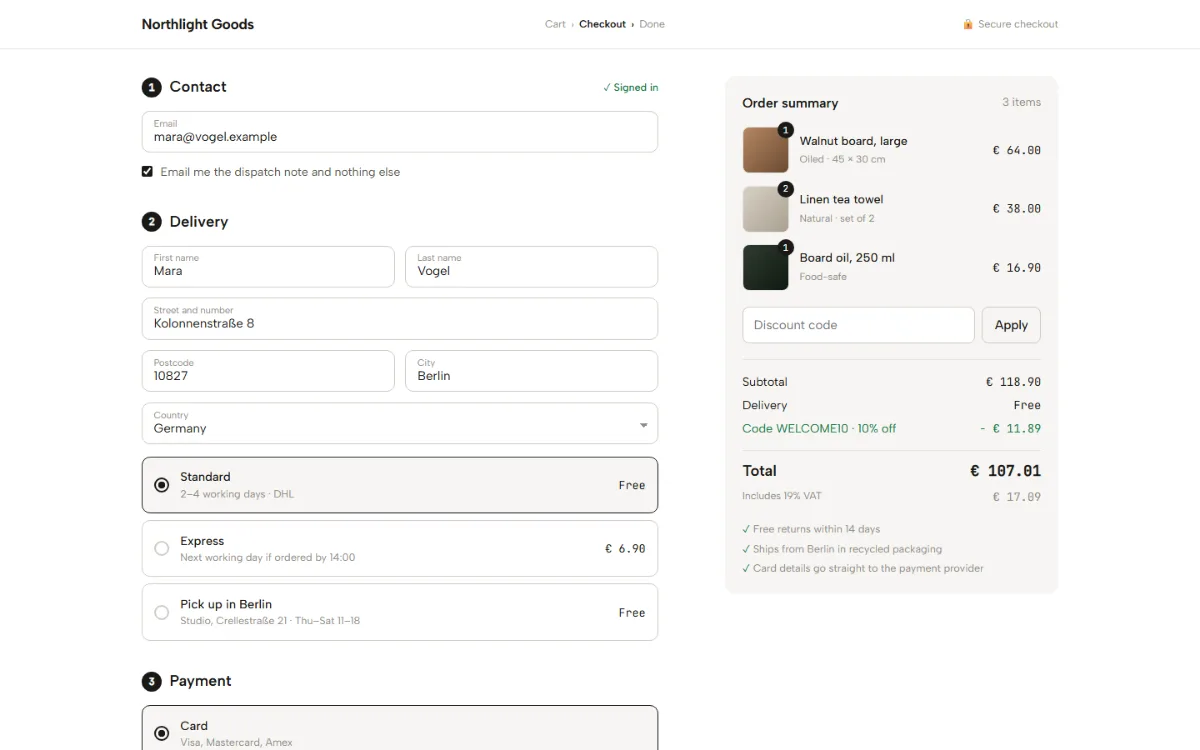Click the Order summary heading
This screenshot has height=750, width=1200.
[790, 103]
